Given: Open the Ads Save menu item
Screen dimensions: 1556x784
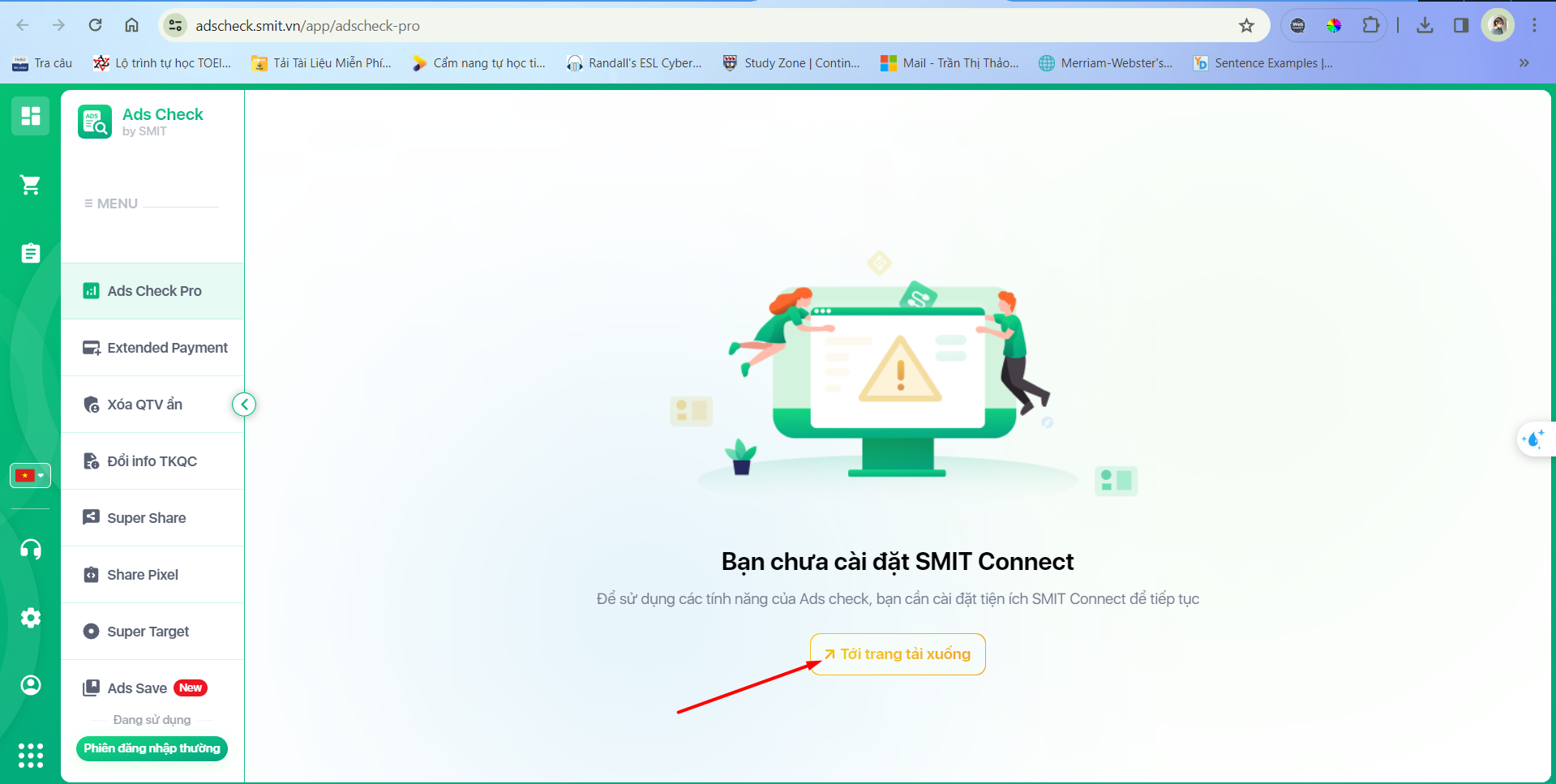Looking at the screenshot, I should [x=138, y=688].
